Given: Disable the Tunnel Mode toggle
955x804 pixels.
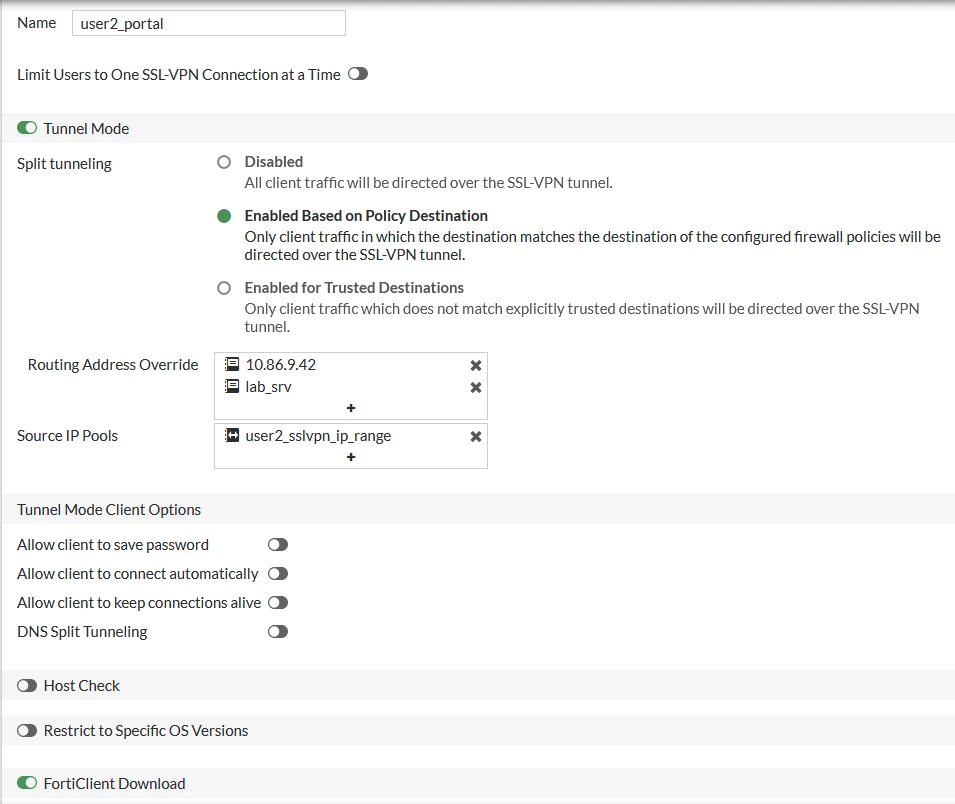Looking at the screenshot, I should [x=27, y=128].
